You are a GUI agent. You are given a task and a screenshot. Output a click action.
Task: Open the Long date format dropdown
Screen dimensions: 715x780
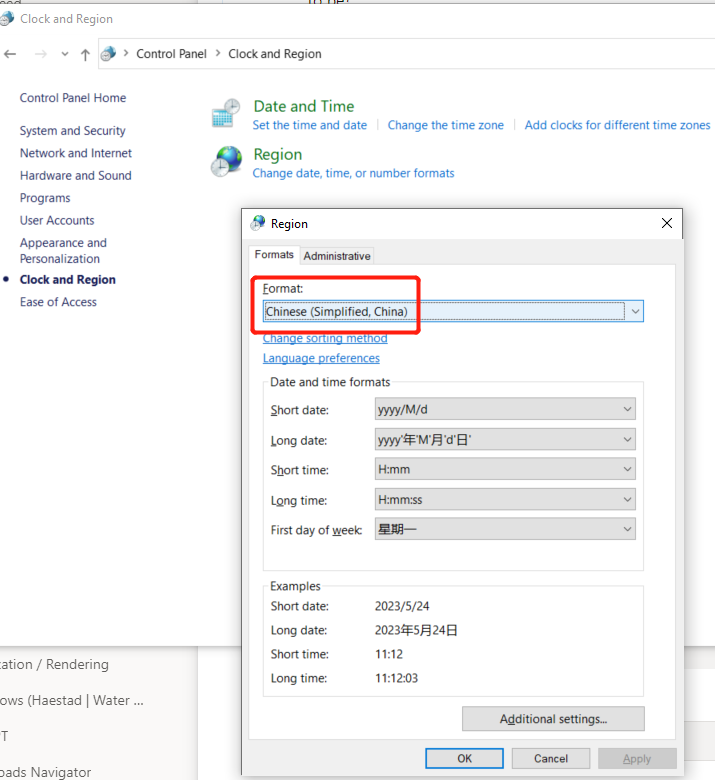(x=505, y=440)
